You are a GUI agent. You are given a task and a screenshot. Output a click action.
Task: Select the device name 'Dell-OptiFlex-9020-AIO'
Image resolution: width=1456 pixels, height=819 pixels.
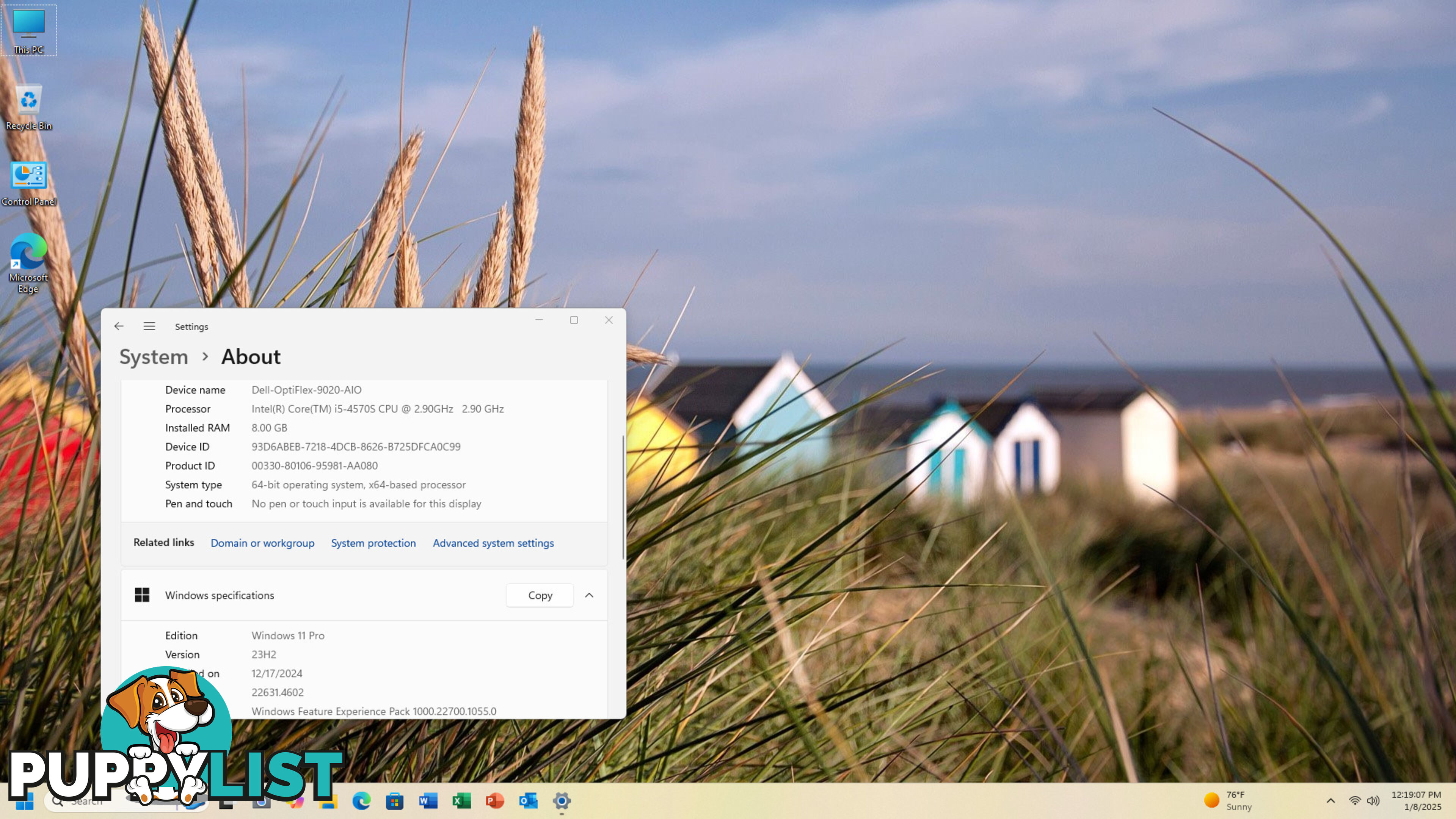click(306, 389)
